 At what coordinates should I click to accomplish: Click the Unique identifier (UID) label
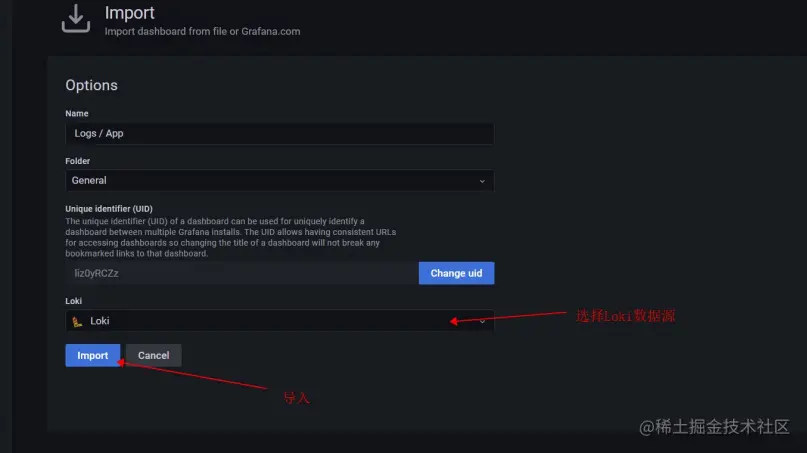tap(109, 209)
